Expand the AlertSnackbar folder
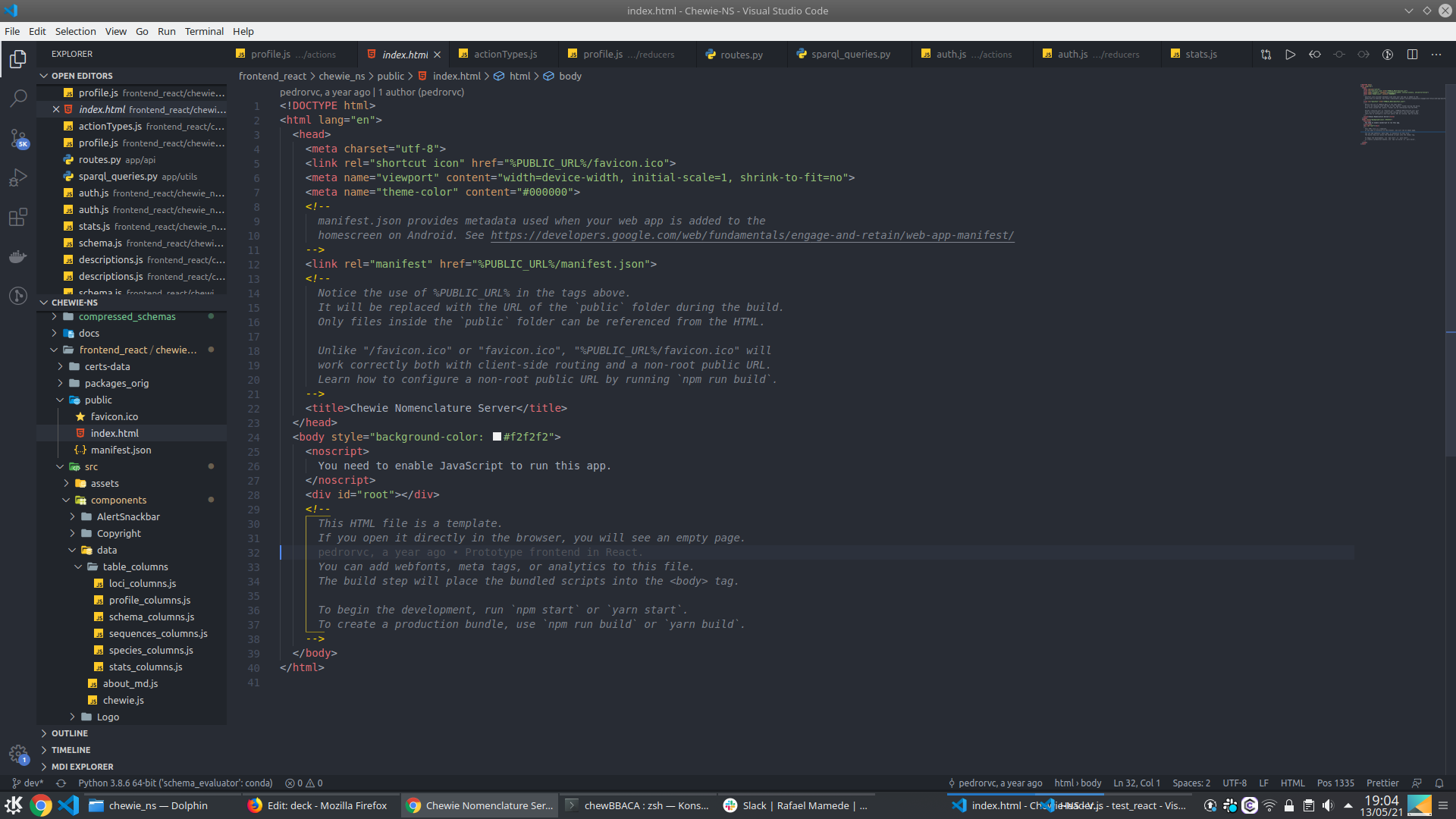 tap(128, 517)
